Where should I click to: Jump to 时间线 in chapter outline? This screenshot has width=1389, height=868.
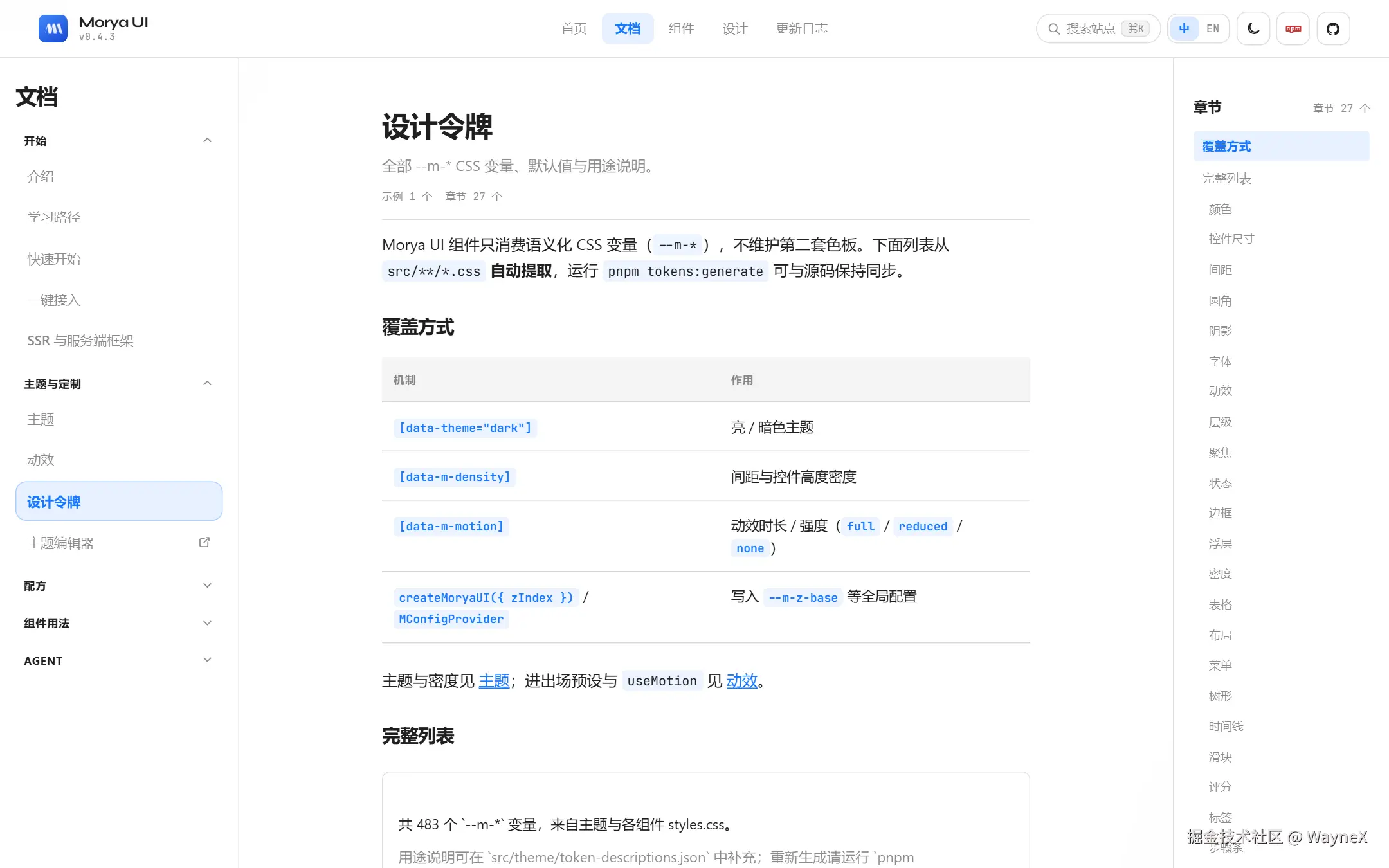[1226, 726]
